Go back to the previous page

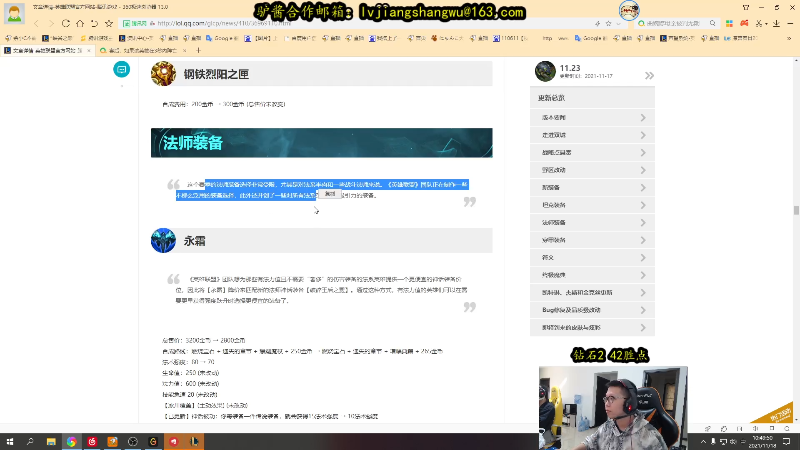[x=36, y=23]
